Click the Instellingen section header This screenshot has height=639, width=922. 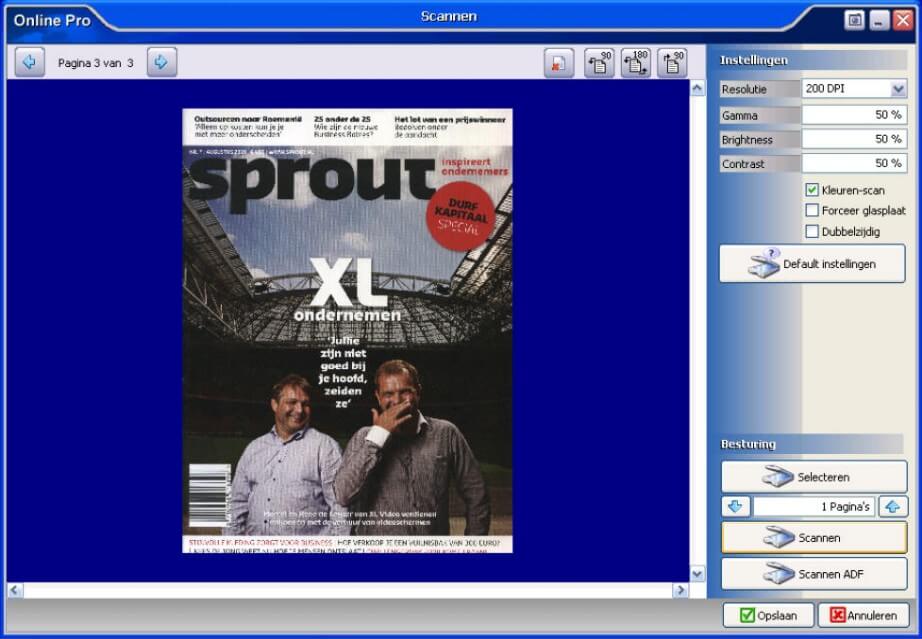(812, 60)
